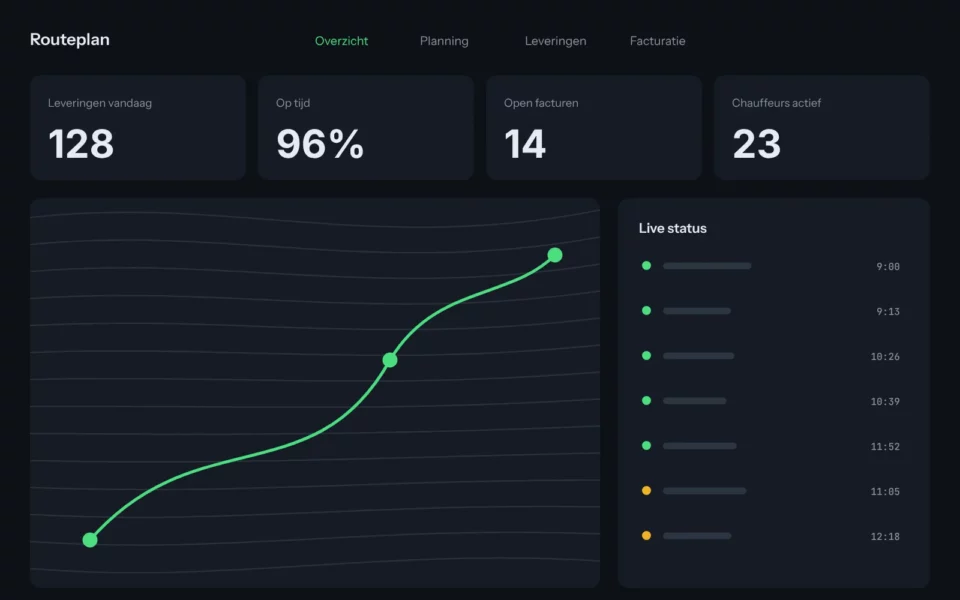
Task: Select the green status dot for 11:52
Action: pos(646,446)
